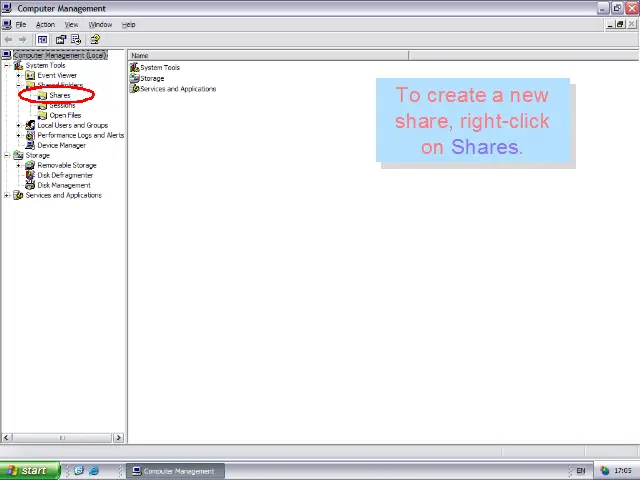Select Services and Applications in the left tree
This screenshot has width=640, height=480.
click(x=64, y=196)
